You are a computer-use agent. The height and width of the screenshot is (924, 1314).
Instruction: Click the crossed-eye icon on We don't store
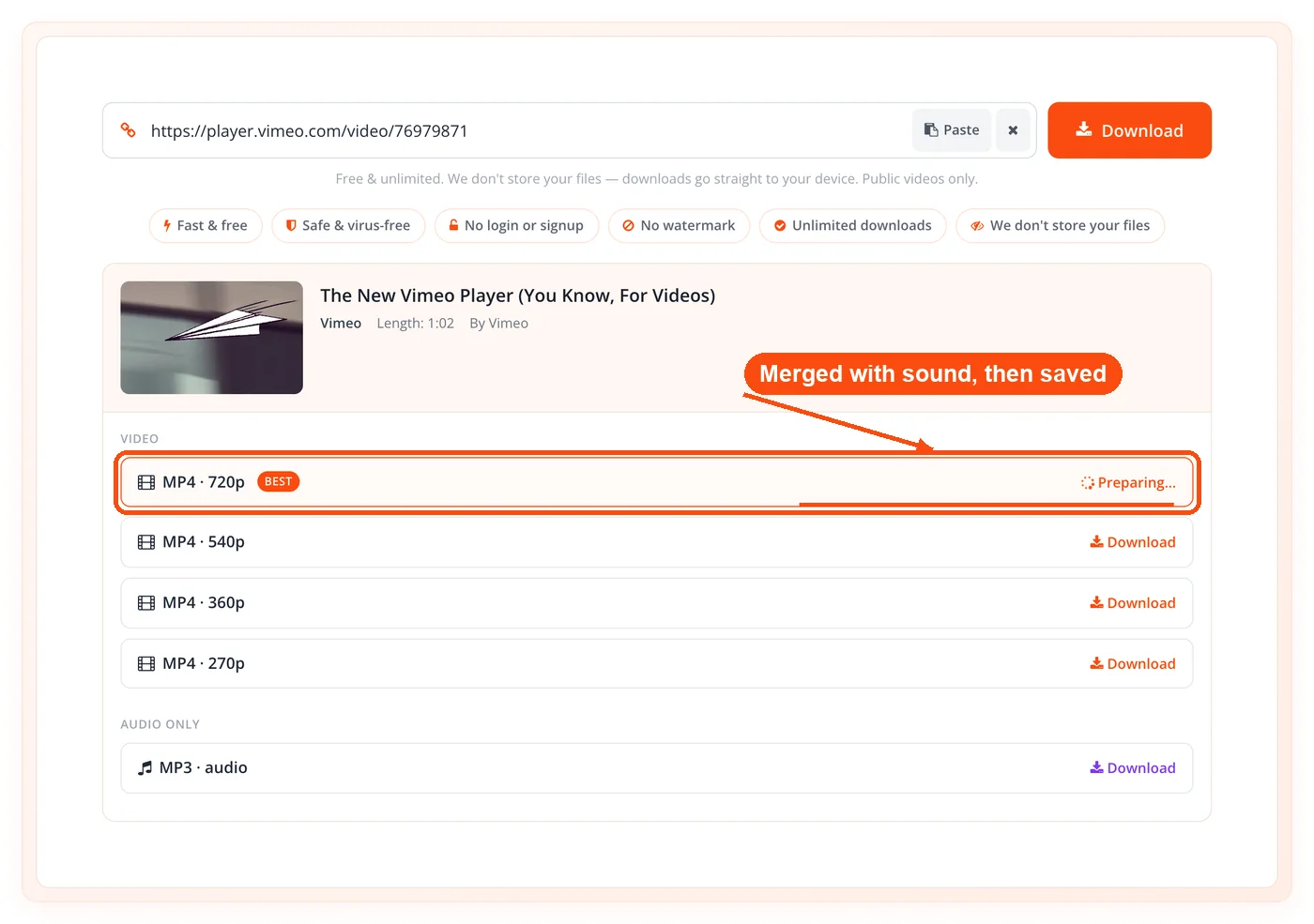[x=977, y=226]
